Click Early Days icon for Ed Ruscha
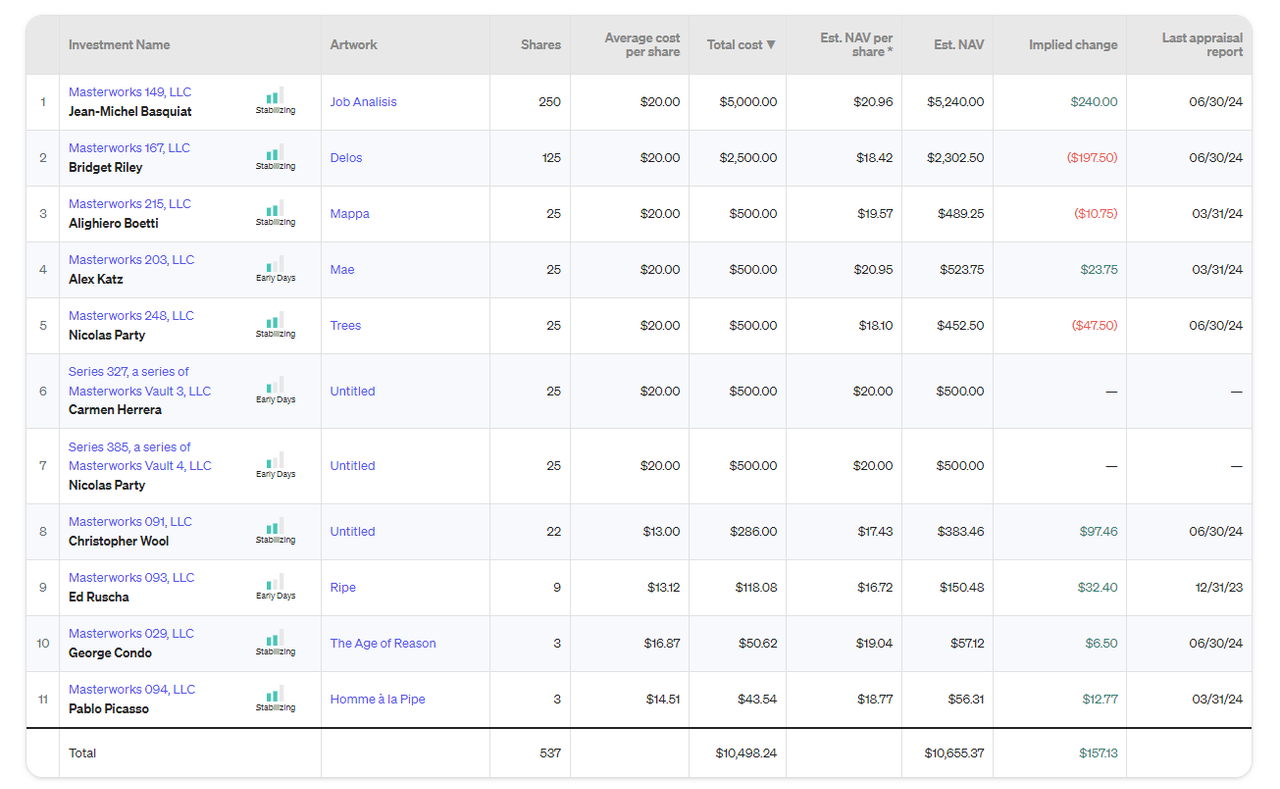 click(x=275, y=588)
